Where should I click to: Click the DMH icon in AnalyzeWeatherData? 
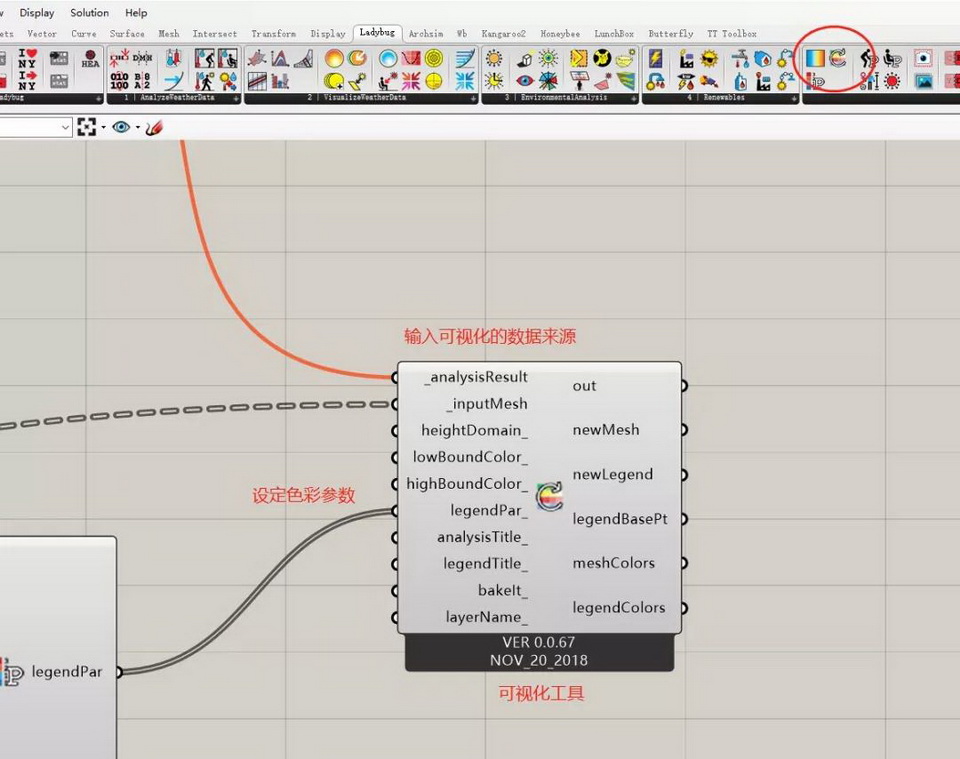pyautogui.click(x=144, y=59)
